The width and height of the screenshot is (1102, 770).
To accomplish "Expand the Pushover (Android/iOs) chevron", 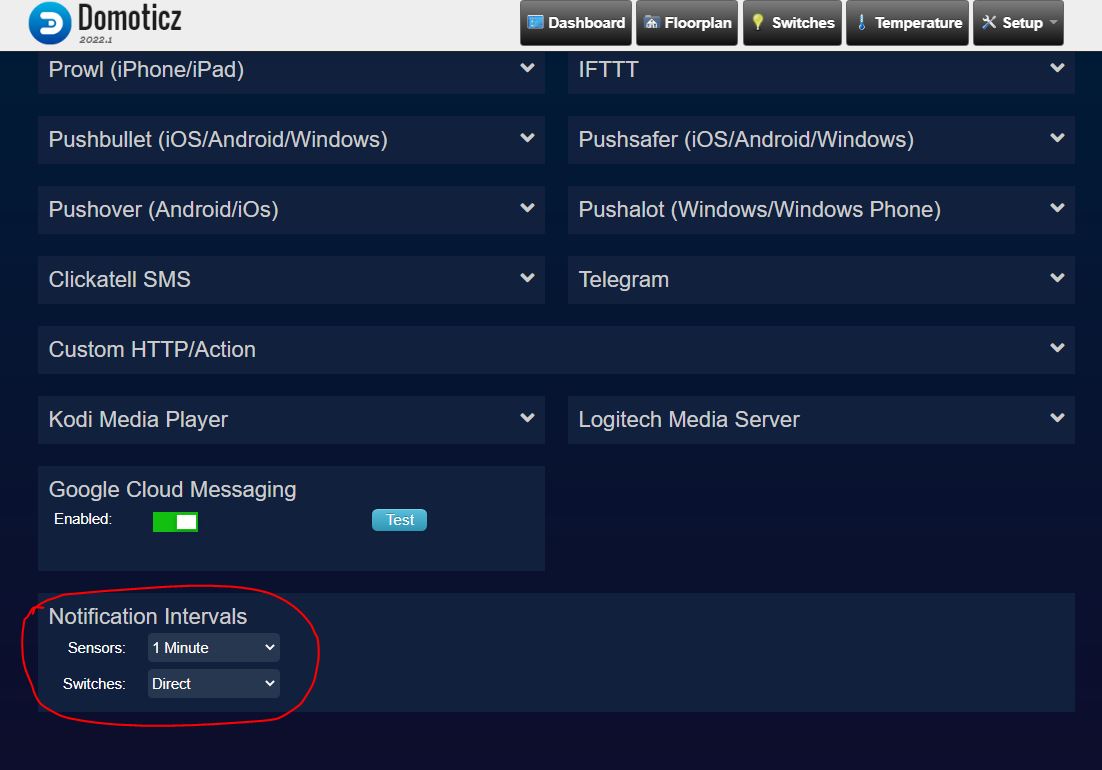I will (x=527, y=208).
